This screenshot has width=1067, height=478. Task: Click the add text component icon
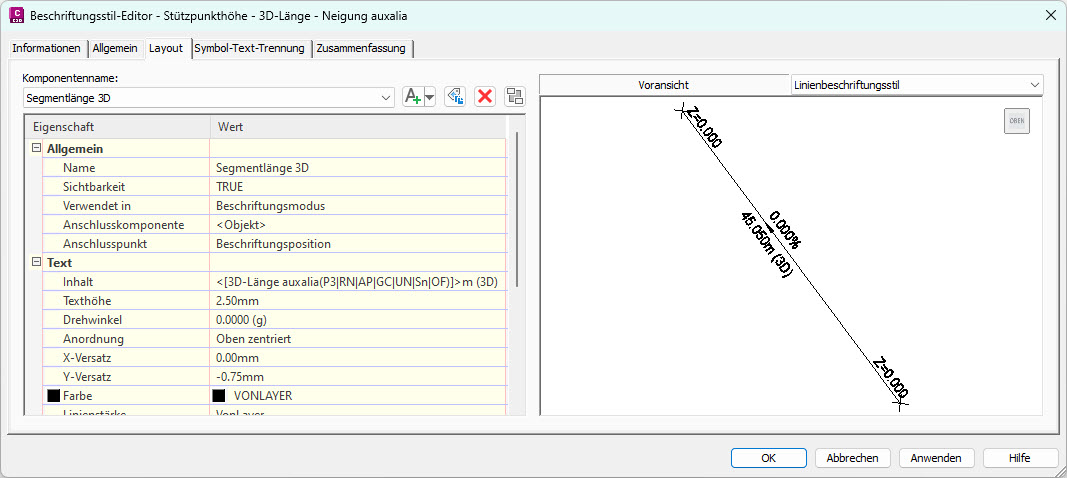(412, 96)
